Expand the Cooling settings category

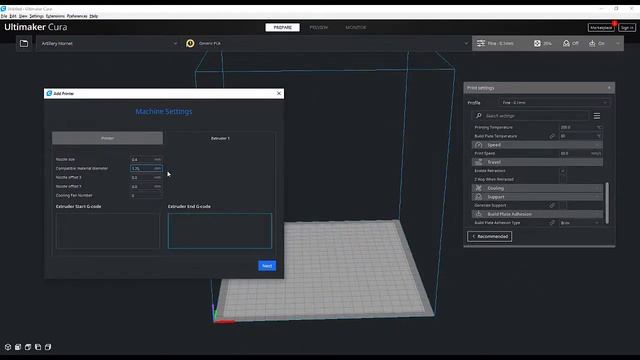point(537,188)
